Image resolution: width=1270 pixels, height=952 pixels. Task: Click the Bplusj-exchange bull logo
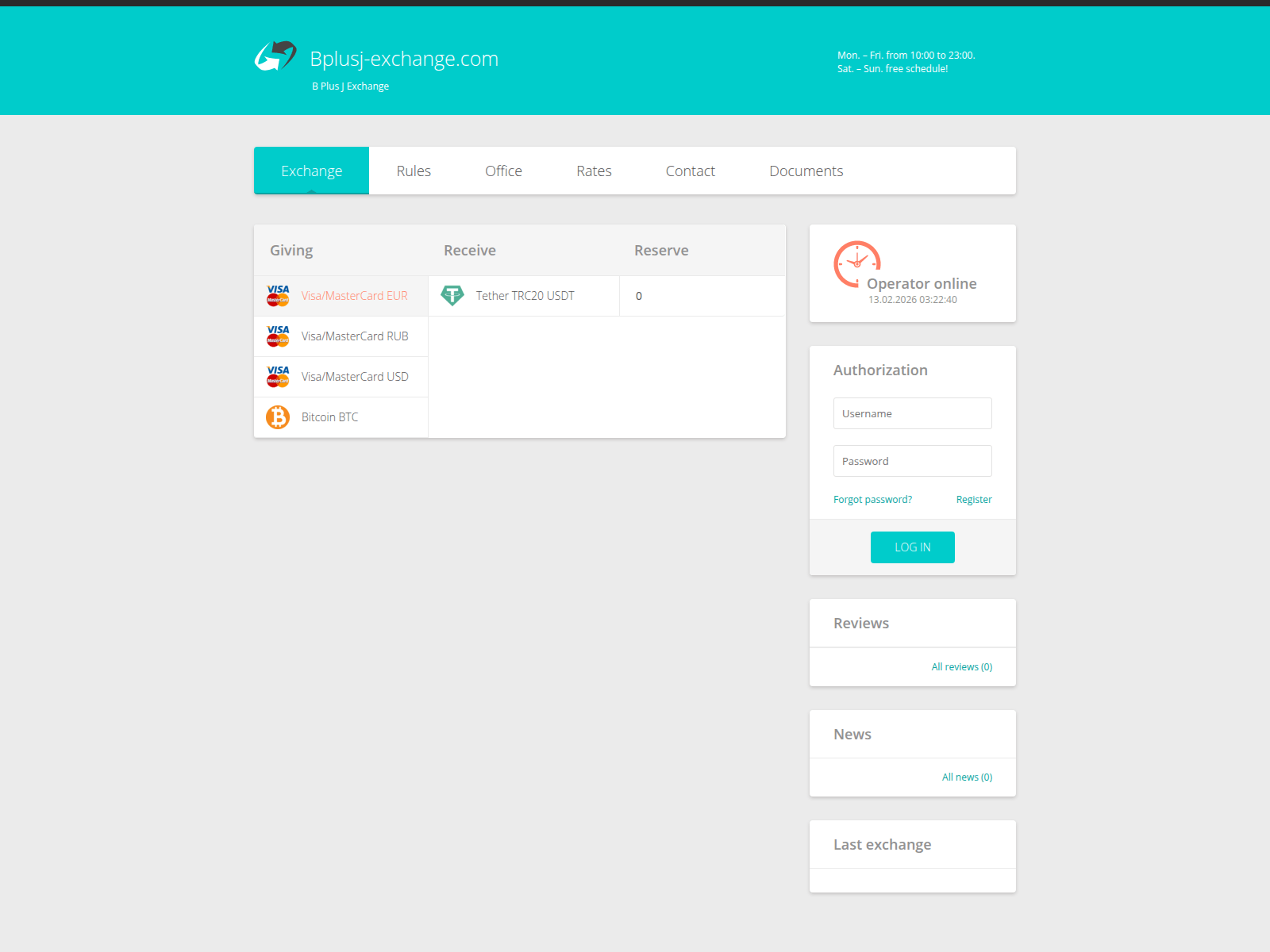275,56
